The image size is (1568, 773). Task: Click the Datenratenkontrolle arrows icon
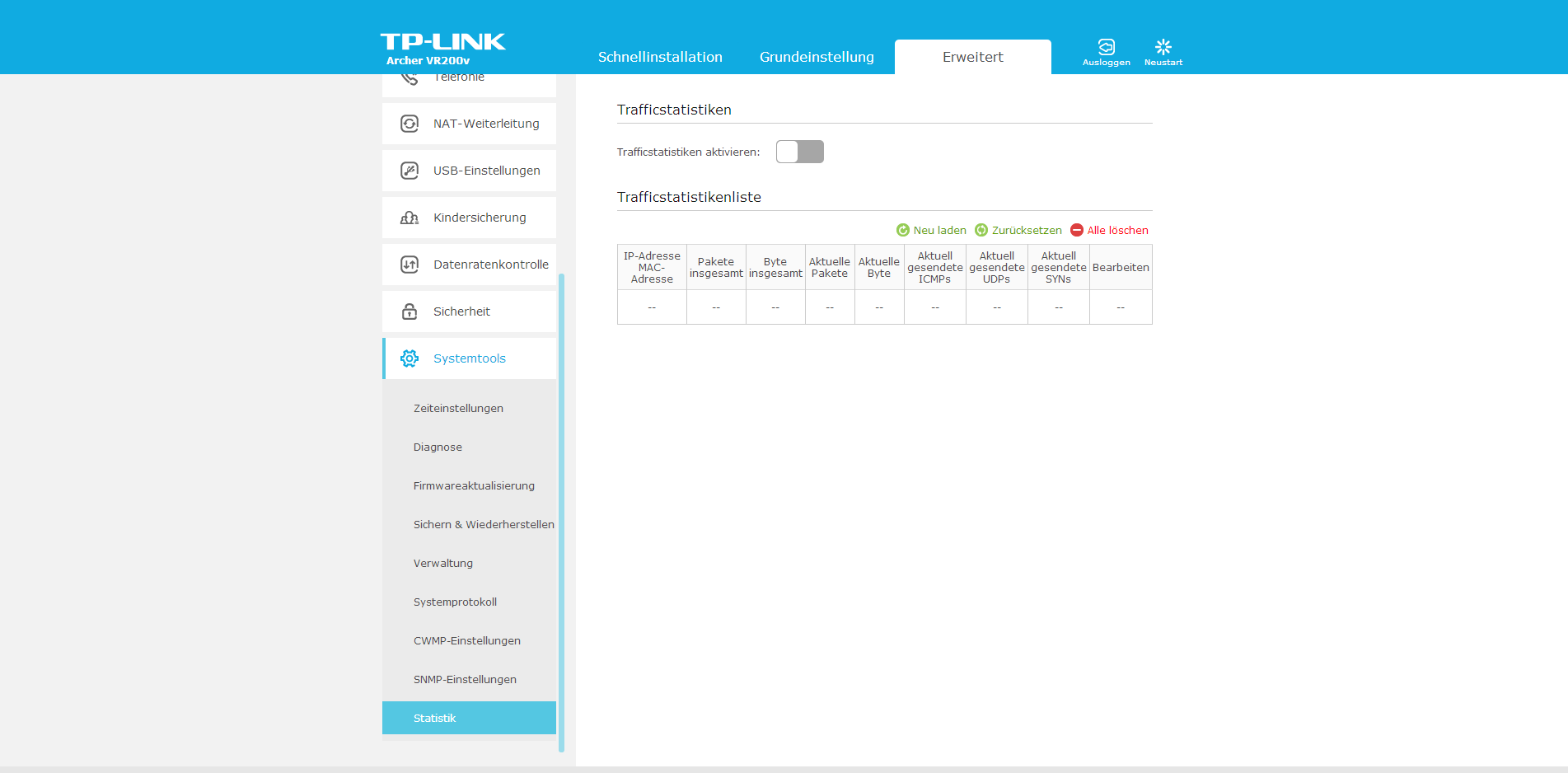point(410,265)
